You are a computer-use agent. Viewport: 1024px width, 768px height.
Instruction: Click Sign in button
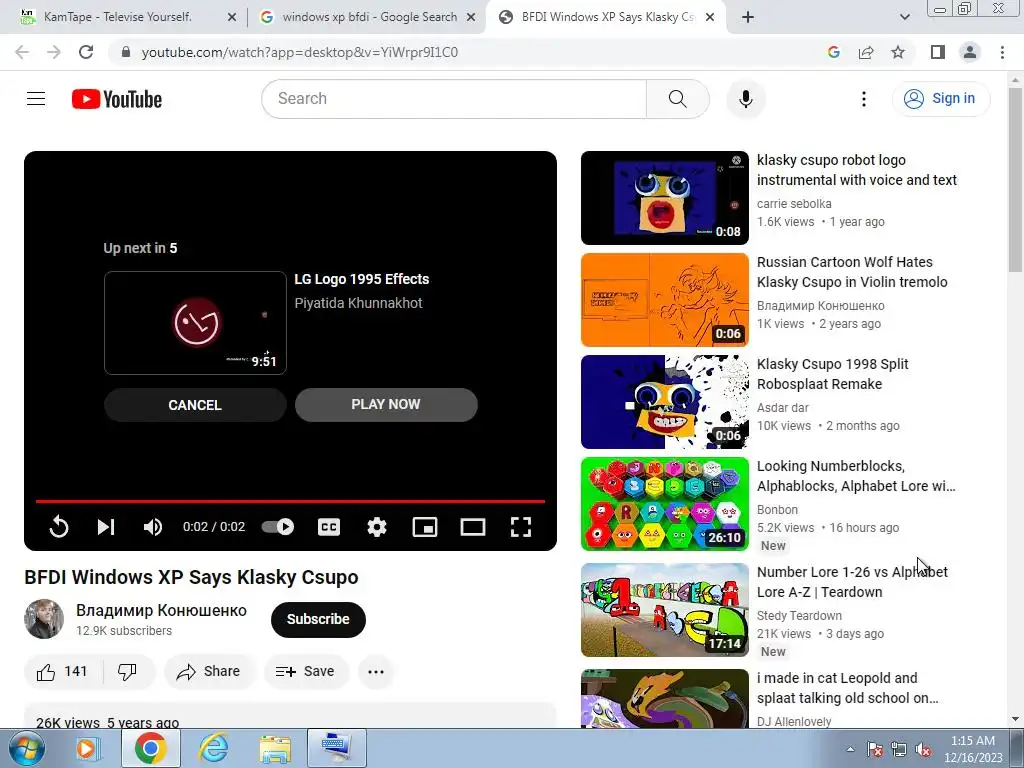[x=941, y=99]
